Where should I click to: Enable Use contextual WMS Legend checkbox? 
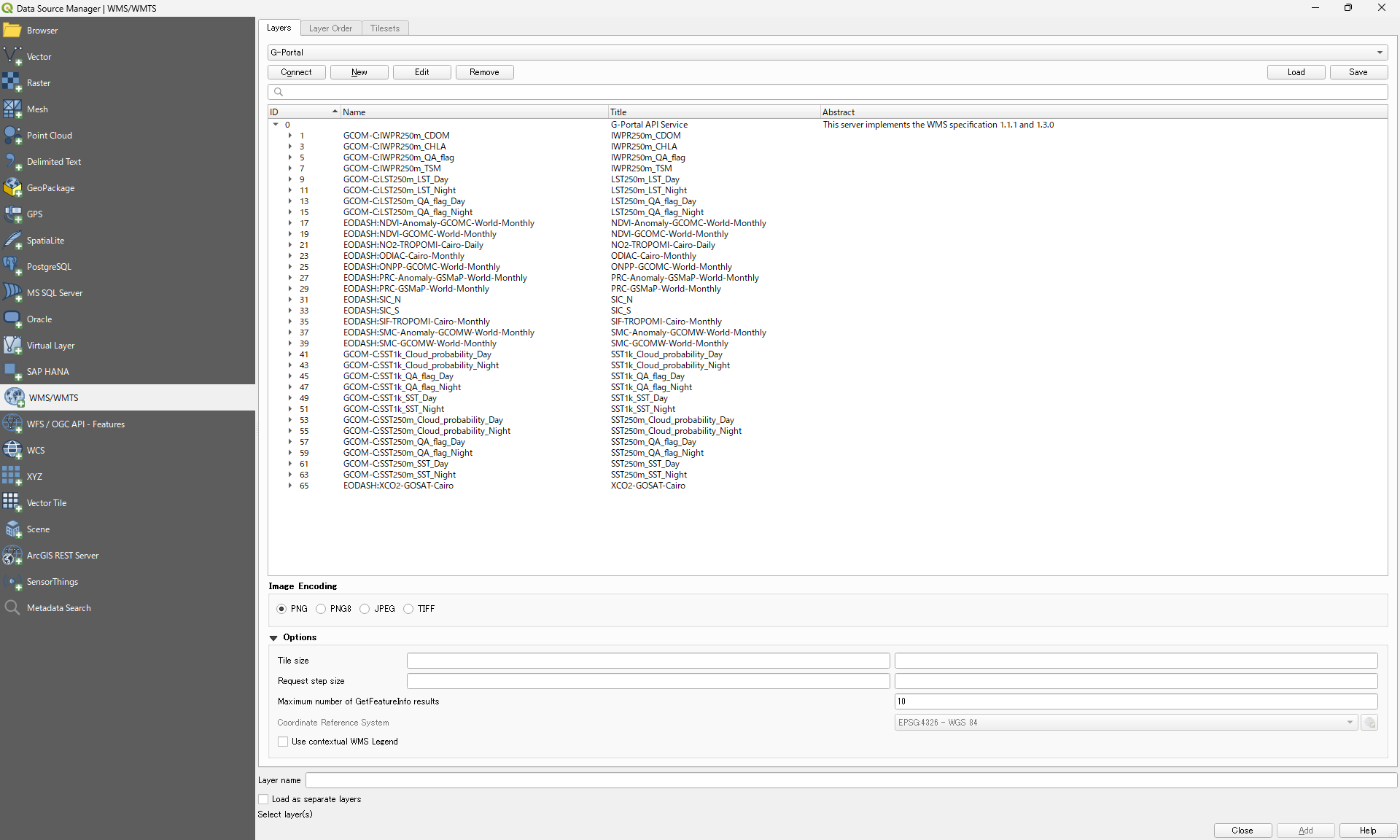click(x=283, y=742)
